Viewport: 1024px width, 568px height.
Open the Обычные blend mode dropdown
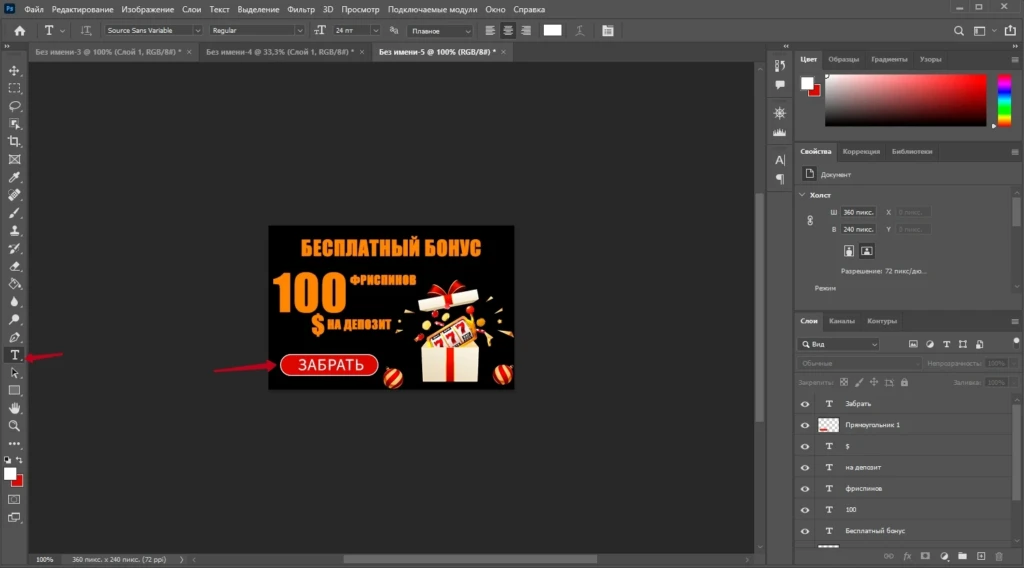859,363
